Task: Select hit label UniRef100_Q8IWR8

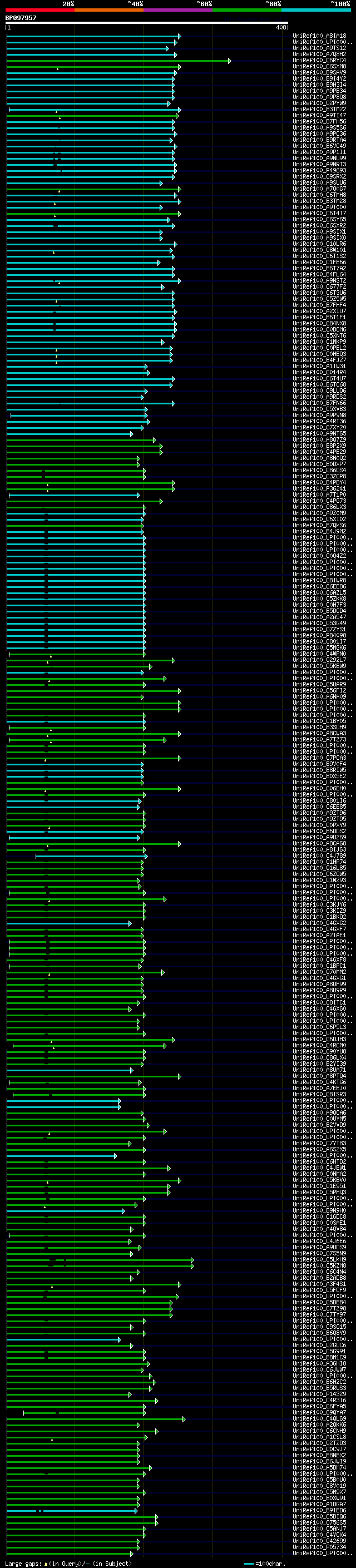Action: click(x=319, y=580)
